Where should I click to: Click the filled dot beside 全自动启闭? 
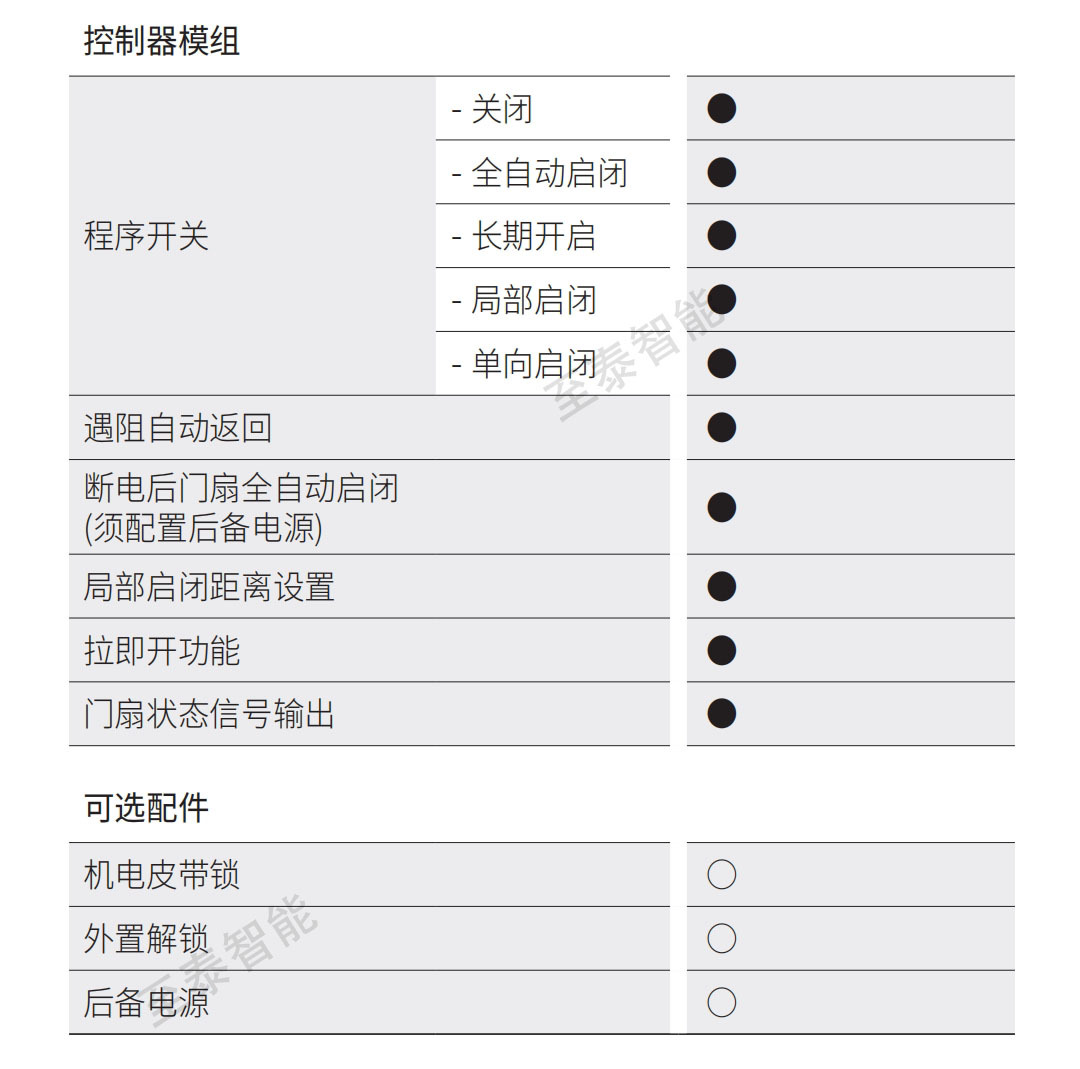coord(721,172)
